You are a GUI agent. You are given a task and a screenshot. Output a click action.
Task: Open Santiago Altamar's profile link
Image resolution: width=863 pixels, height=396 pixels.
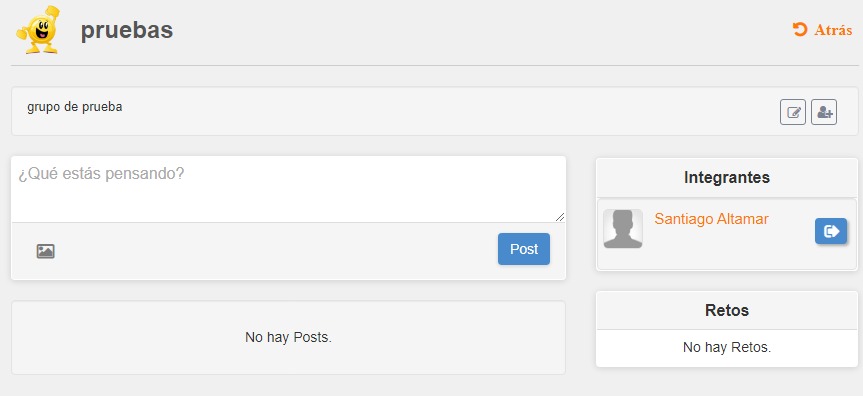pyautogui.click(x=711, y=219)
